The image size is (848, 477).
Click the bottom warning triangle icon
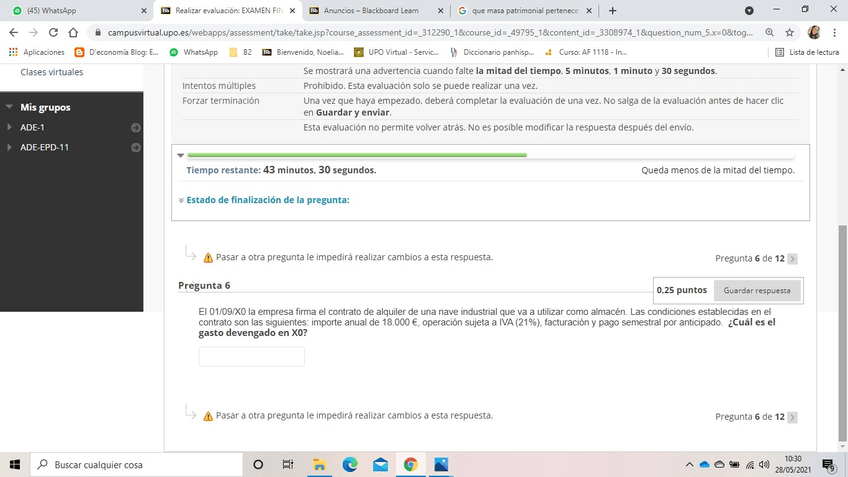[x=208, y=416]
